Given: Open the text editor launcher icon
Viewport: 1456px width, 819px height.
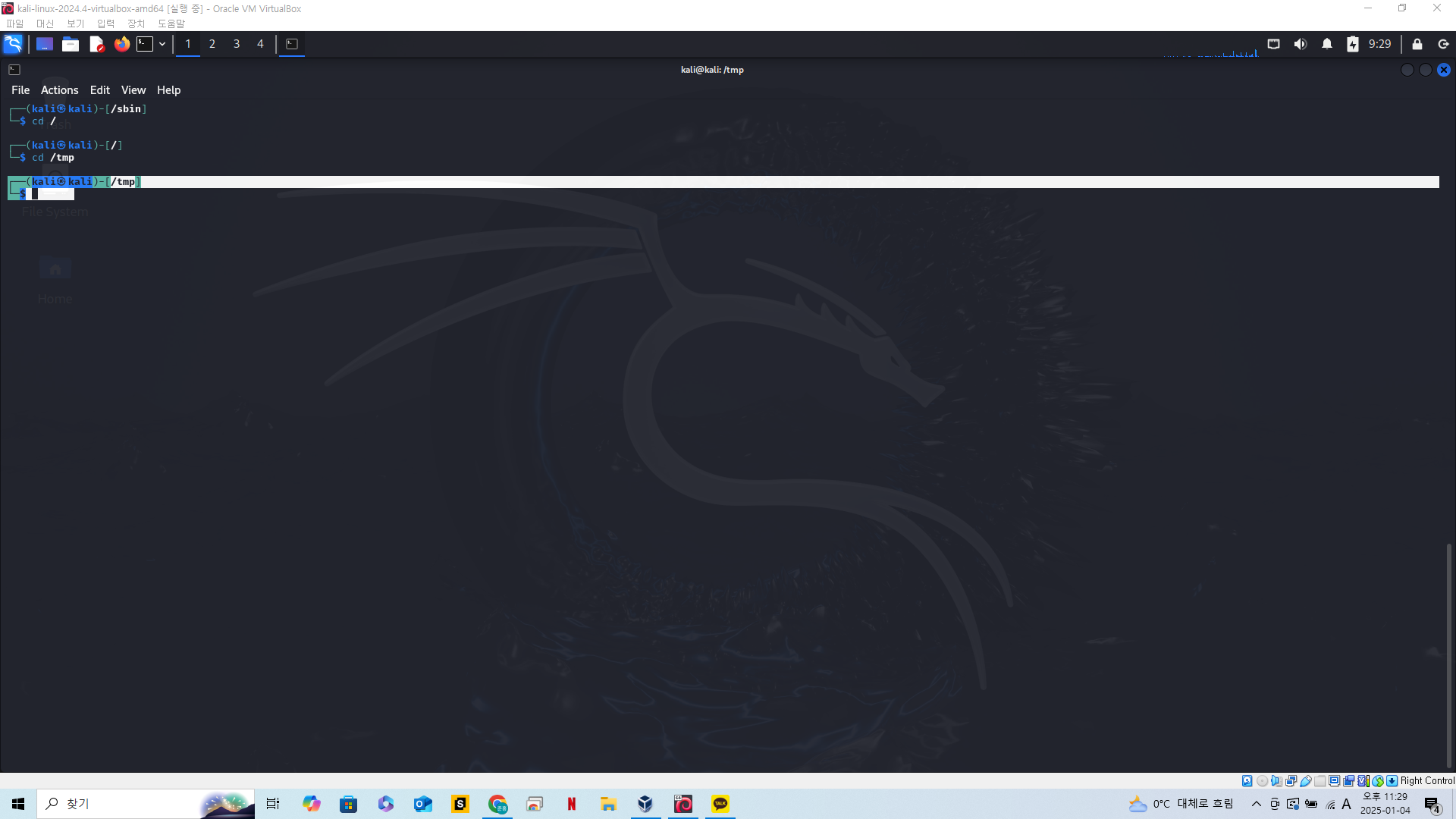Looking at the screenshot, I should click(x=96, y=44).
